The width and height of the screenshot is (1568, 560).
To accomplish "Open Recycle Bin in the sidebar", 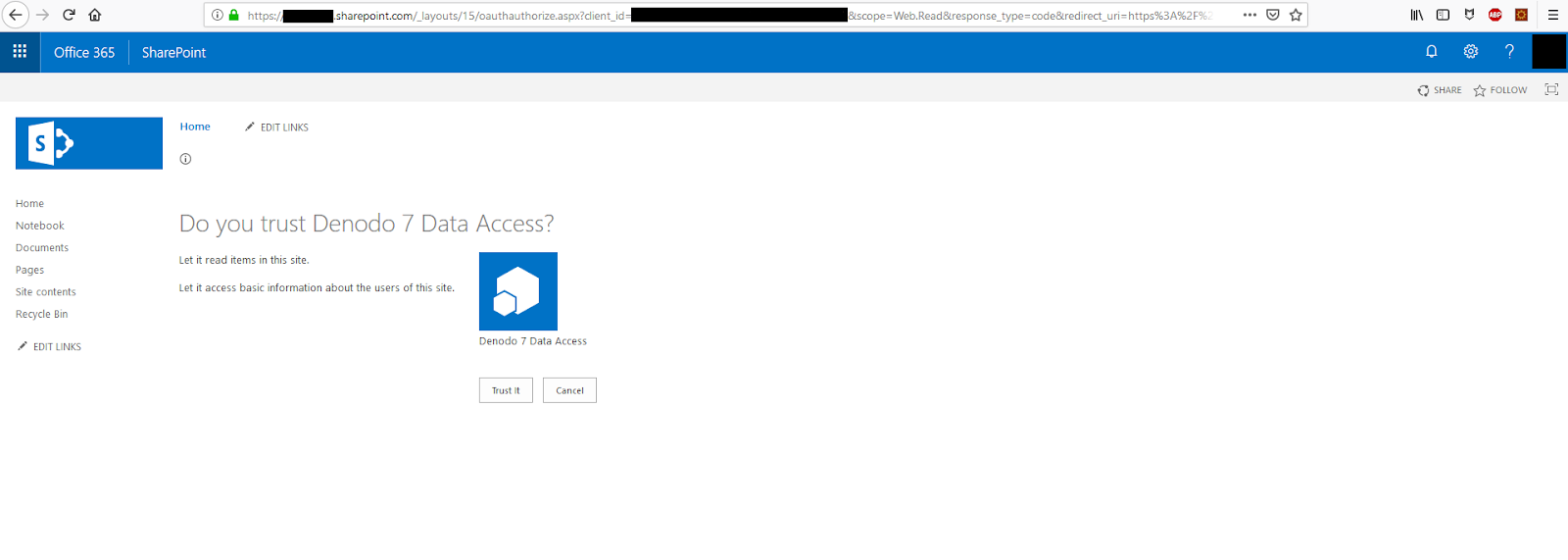I will click(x=42, y=315).
